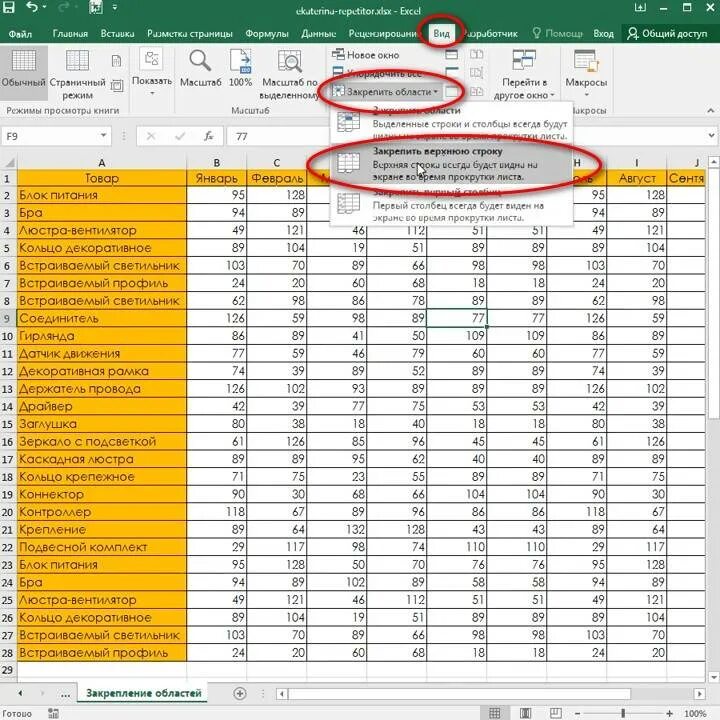Select column A header
Image resolution: width=720 pixels, height=720 pixels.
(101, 163)
